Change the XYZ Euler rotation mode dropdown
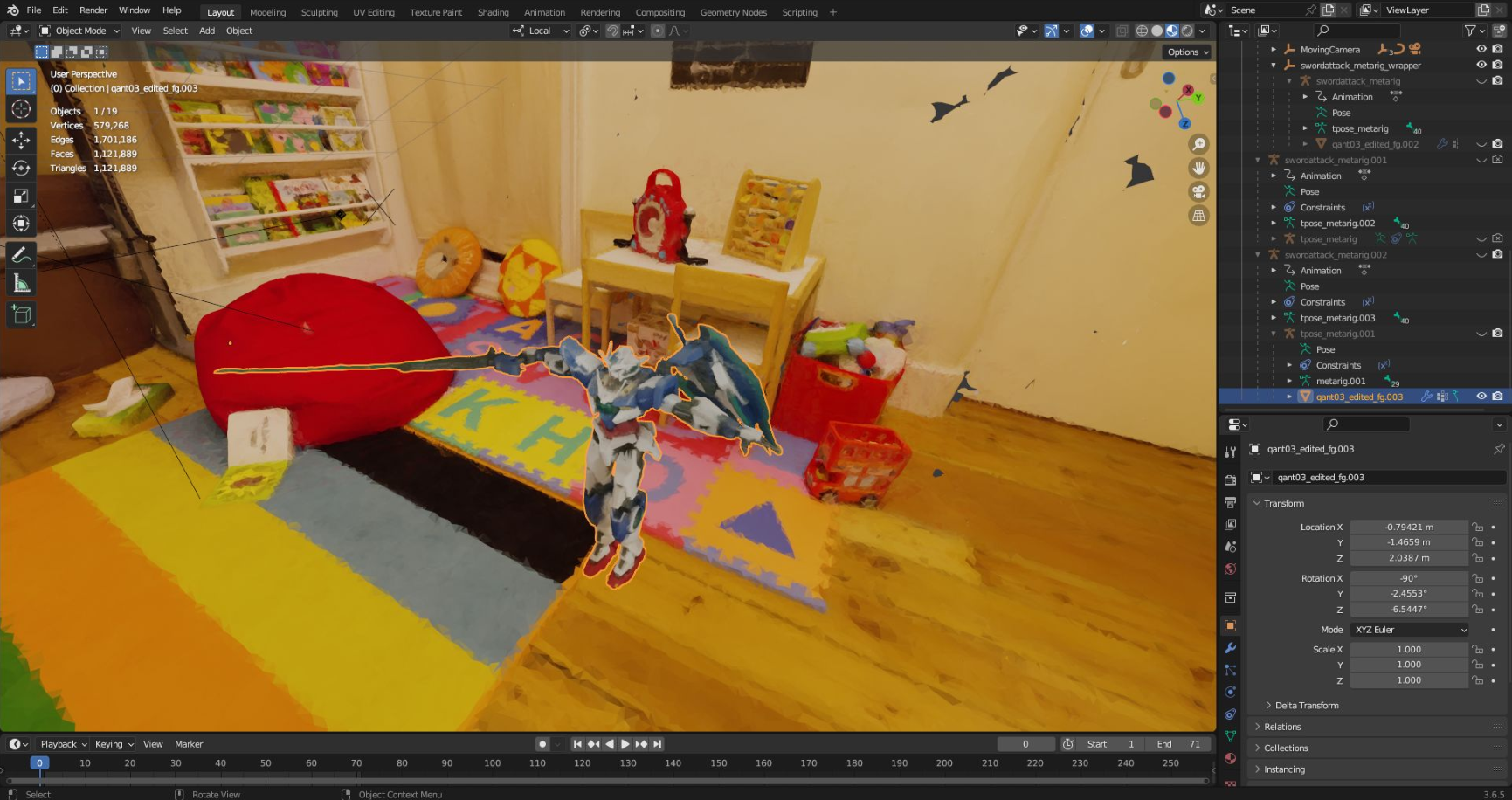Viewport: 1512px width, 800px height. tap(1409, 629)
